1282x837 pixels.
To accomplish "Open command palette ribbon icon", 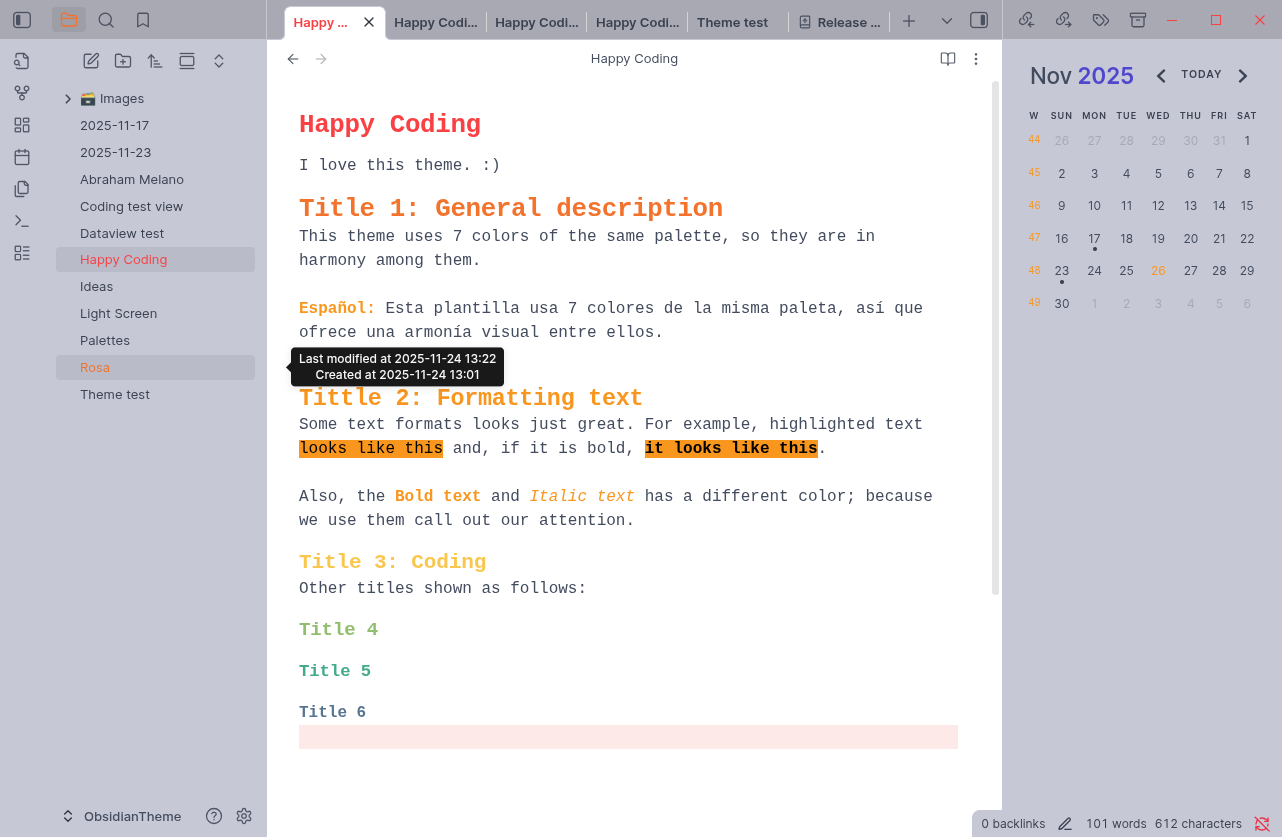I will [x=22, y=221].
